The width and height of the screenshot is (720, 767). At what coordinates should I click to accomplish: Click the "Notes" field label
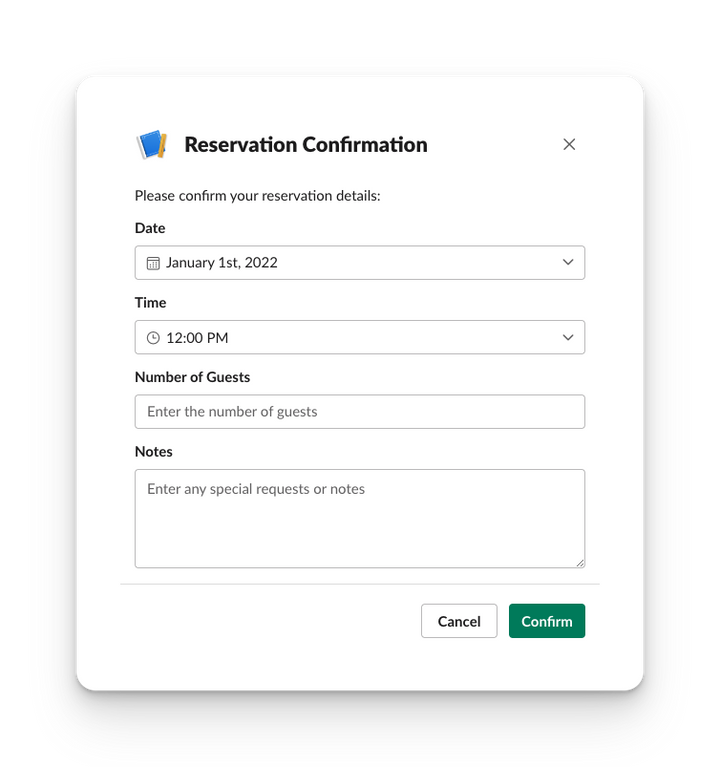pyautogui.click(x=154, y=452)
